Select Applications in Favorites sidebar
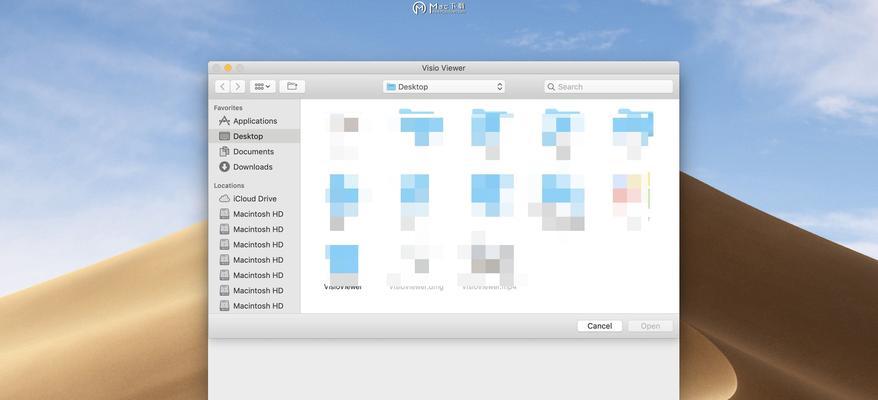 (x=255, y=121)
